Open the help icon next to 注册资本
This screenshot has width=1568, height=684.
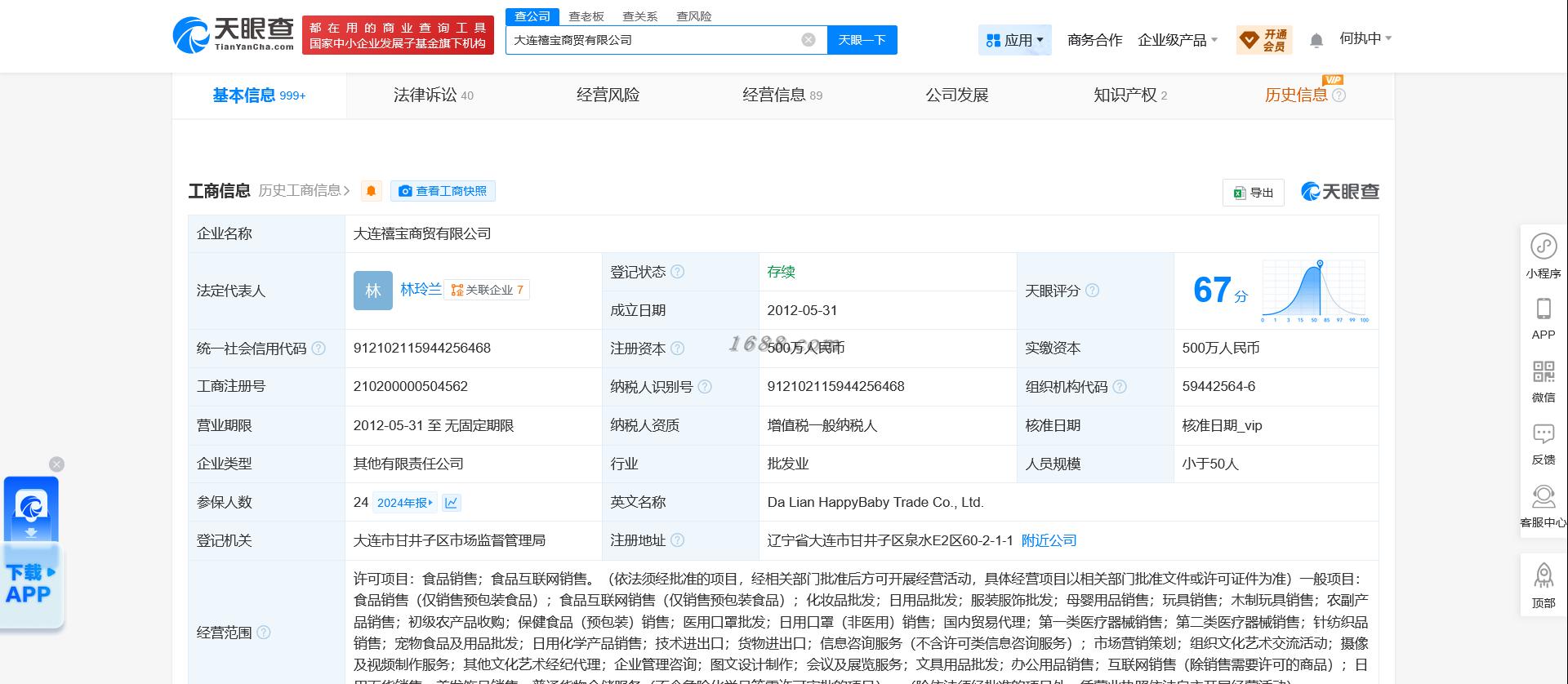[x=678, y=349]
